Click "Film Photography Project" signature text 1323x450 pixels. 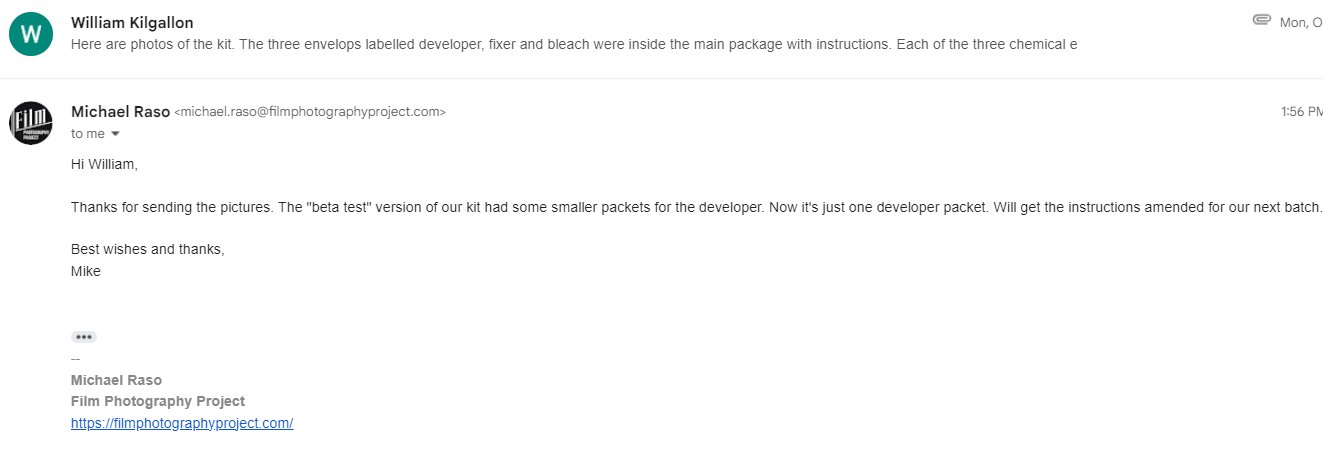157,401
